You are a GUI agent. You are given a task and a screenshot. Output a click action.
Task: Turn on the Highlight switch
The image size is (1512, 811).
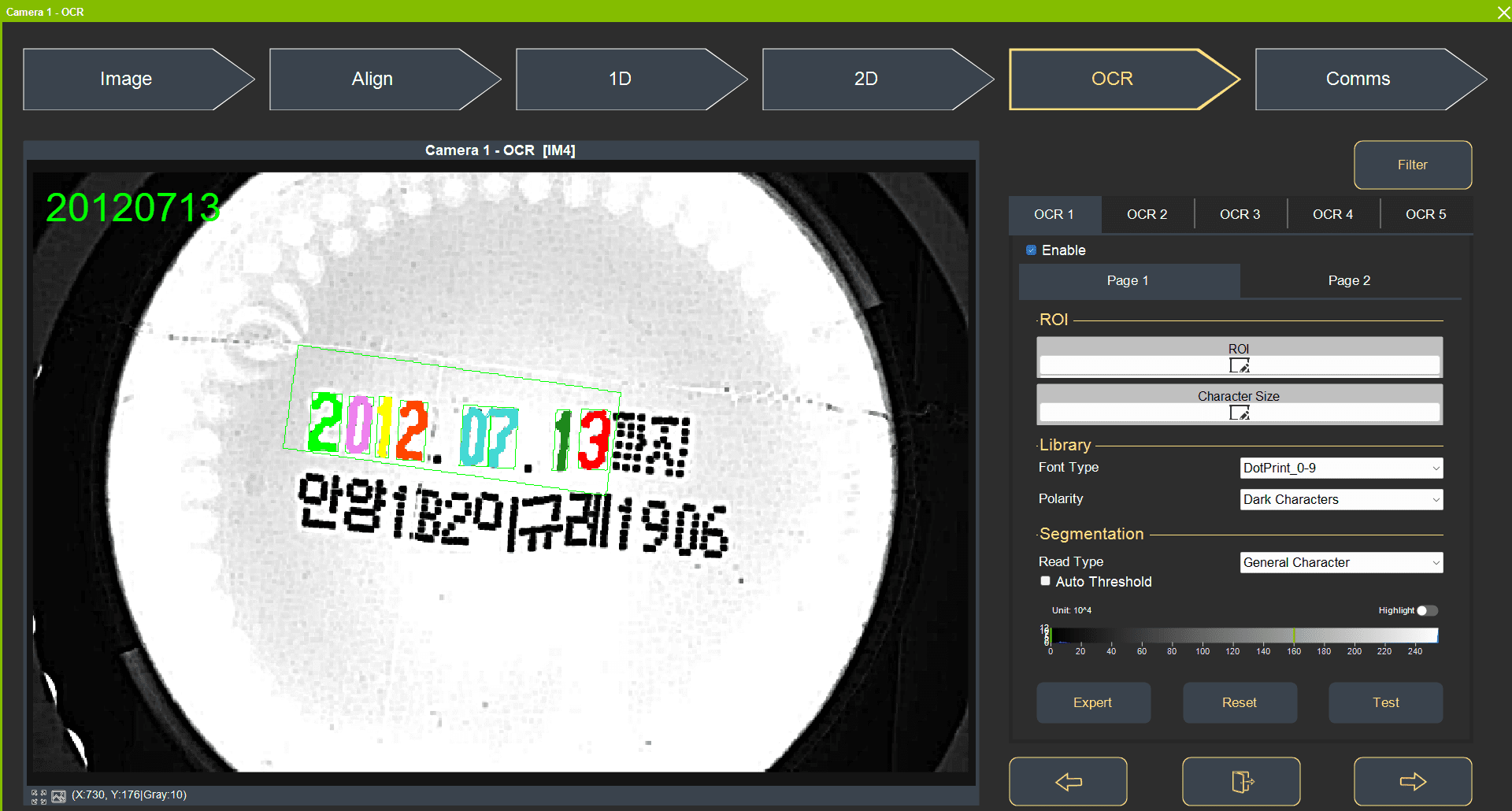click(x=1427, y=610)
